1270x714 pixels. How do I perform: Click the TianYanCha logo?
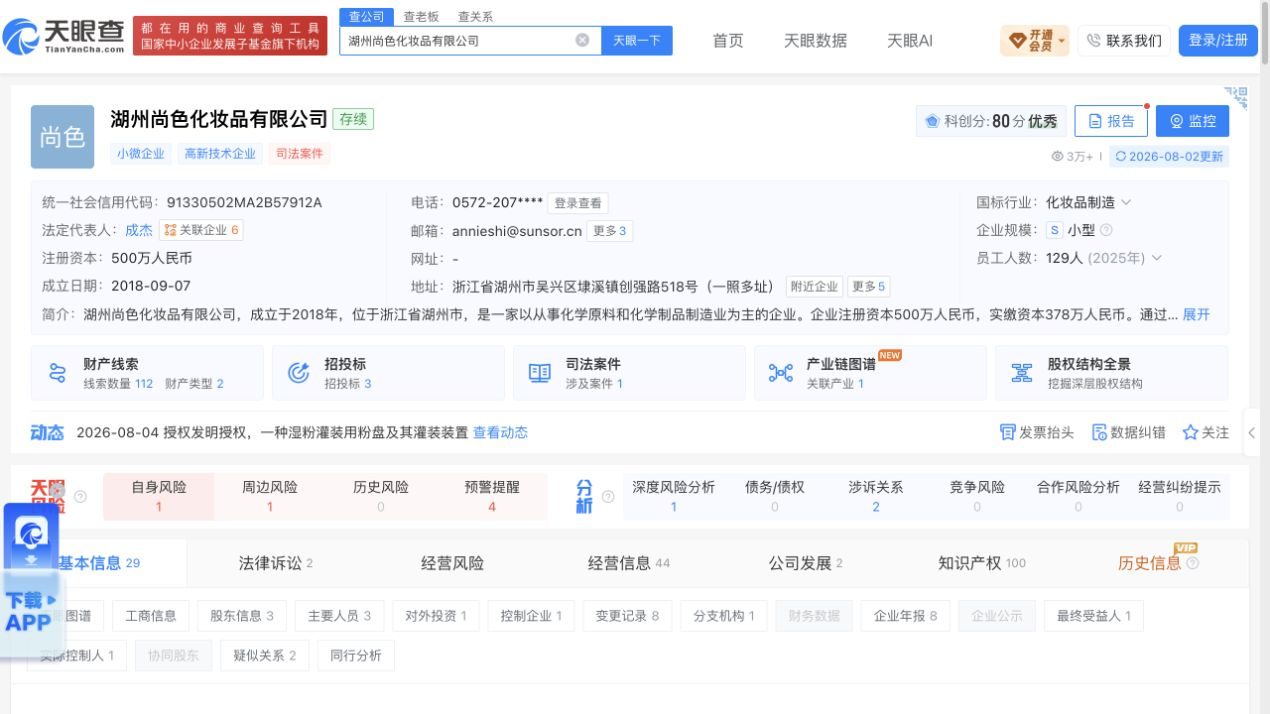(64, 37)
